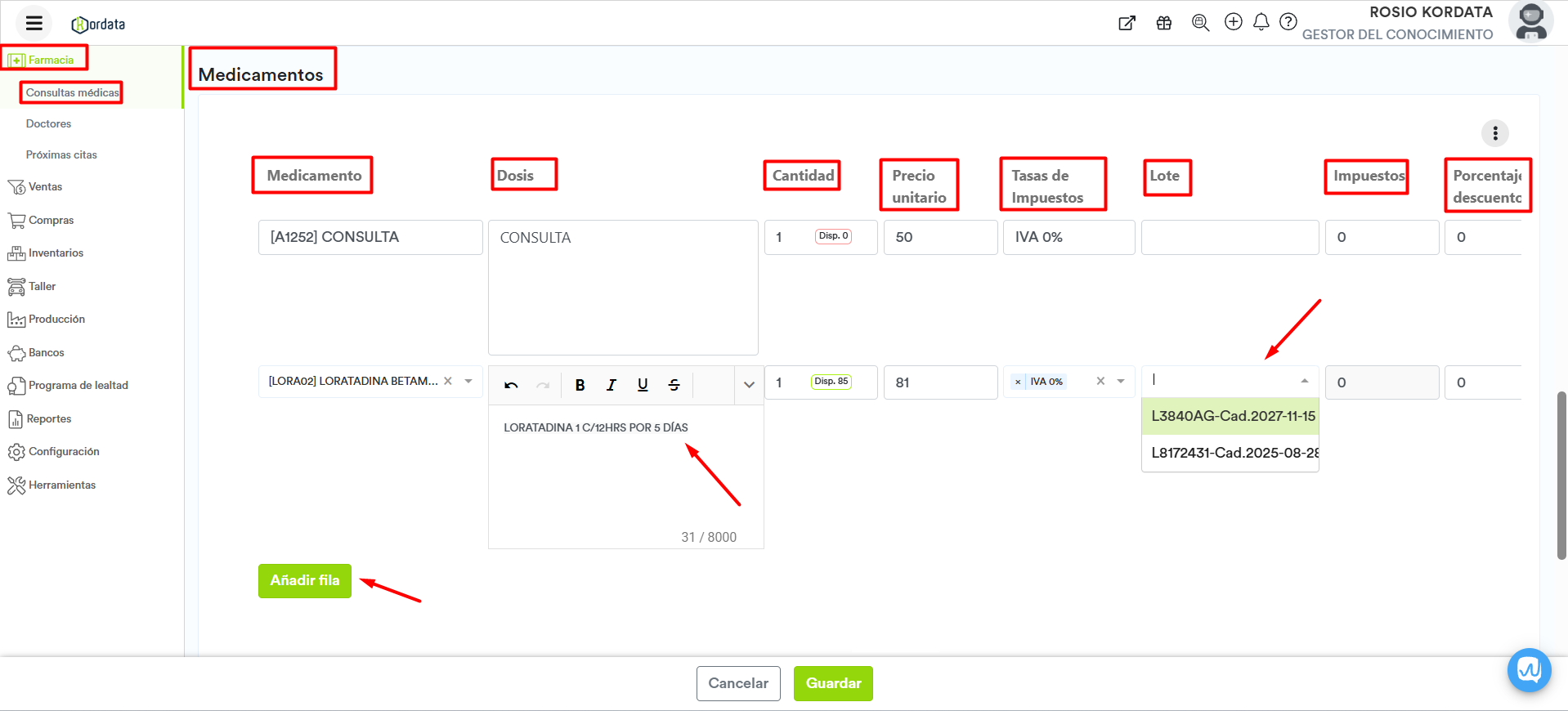Open the Loratadina medication dropdown arrow
Screen dimensions: 1568x711
(468, 382)
